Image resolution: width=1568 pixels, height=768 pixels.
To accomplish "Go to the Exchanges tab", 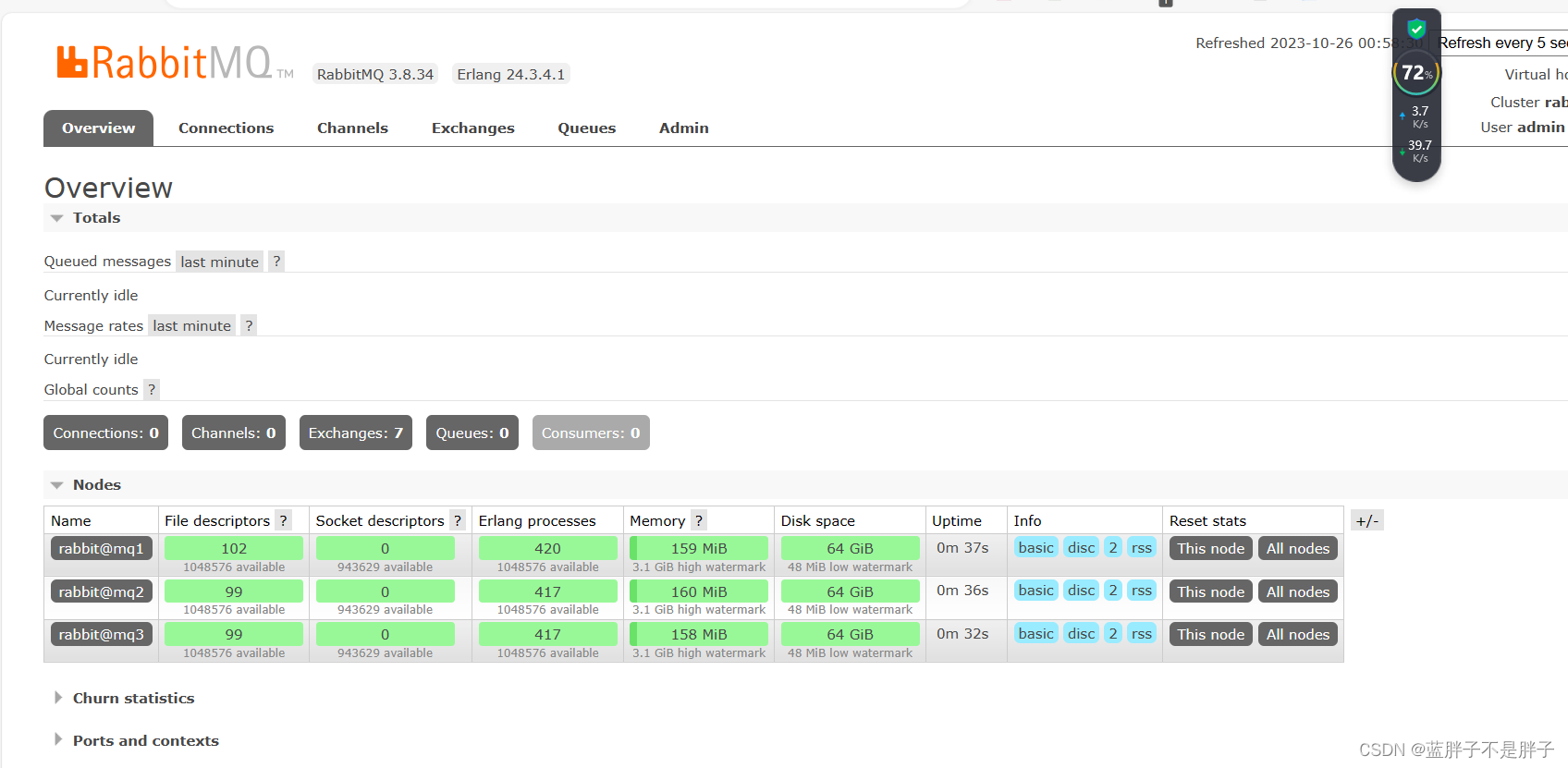I will (472, 128).
